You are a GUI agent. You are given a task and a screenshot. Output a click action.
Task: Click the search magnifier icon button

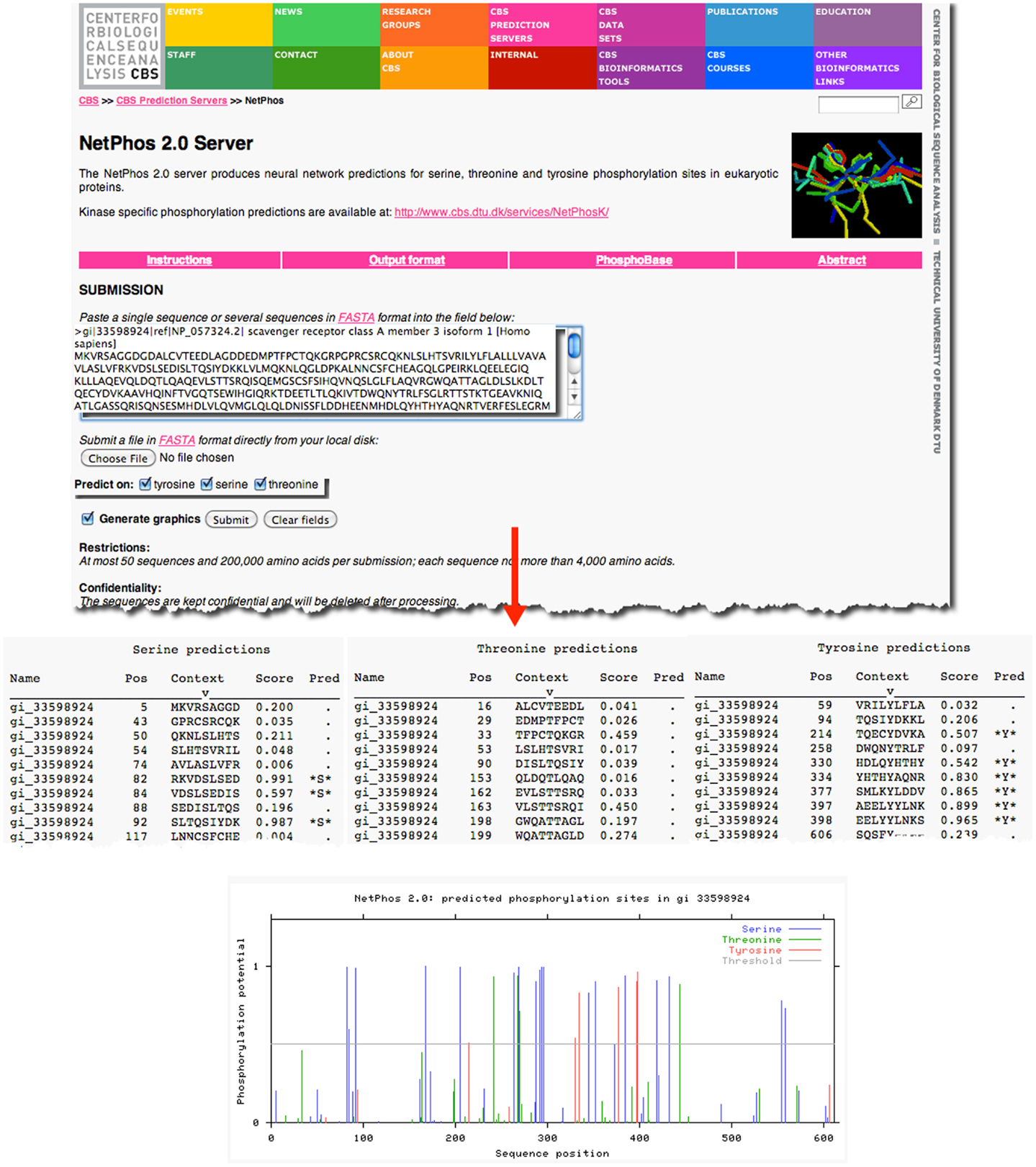[911, 102]
